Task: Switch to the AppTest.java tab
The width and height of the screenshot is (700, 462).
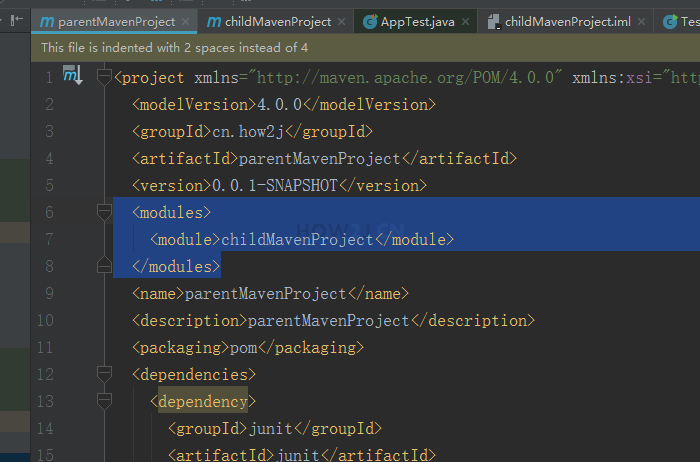Action: (x=417, y=21)
